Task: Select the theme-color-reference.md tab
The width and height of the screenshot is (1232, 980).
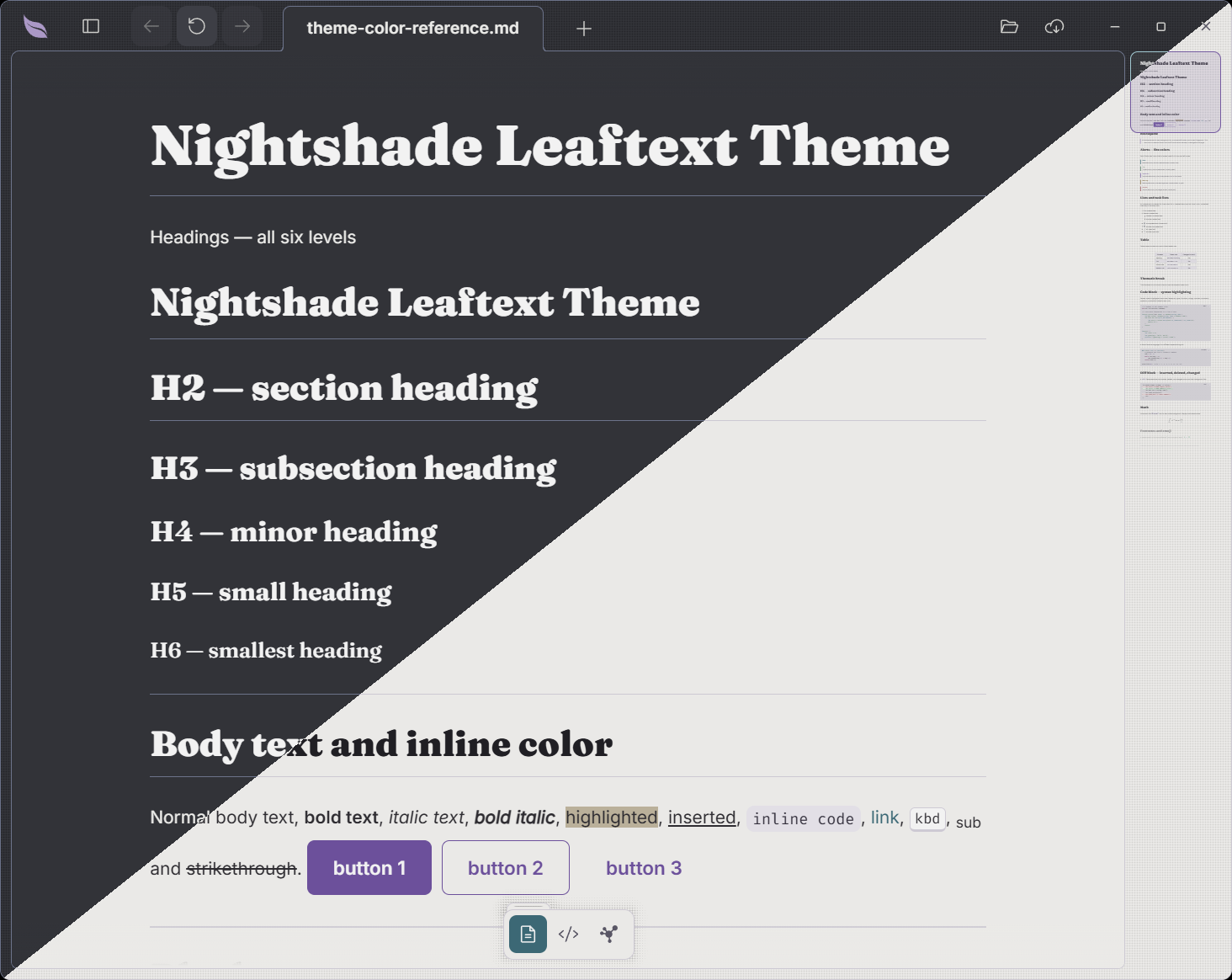Action: coord(413,29)
